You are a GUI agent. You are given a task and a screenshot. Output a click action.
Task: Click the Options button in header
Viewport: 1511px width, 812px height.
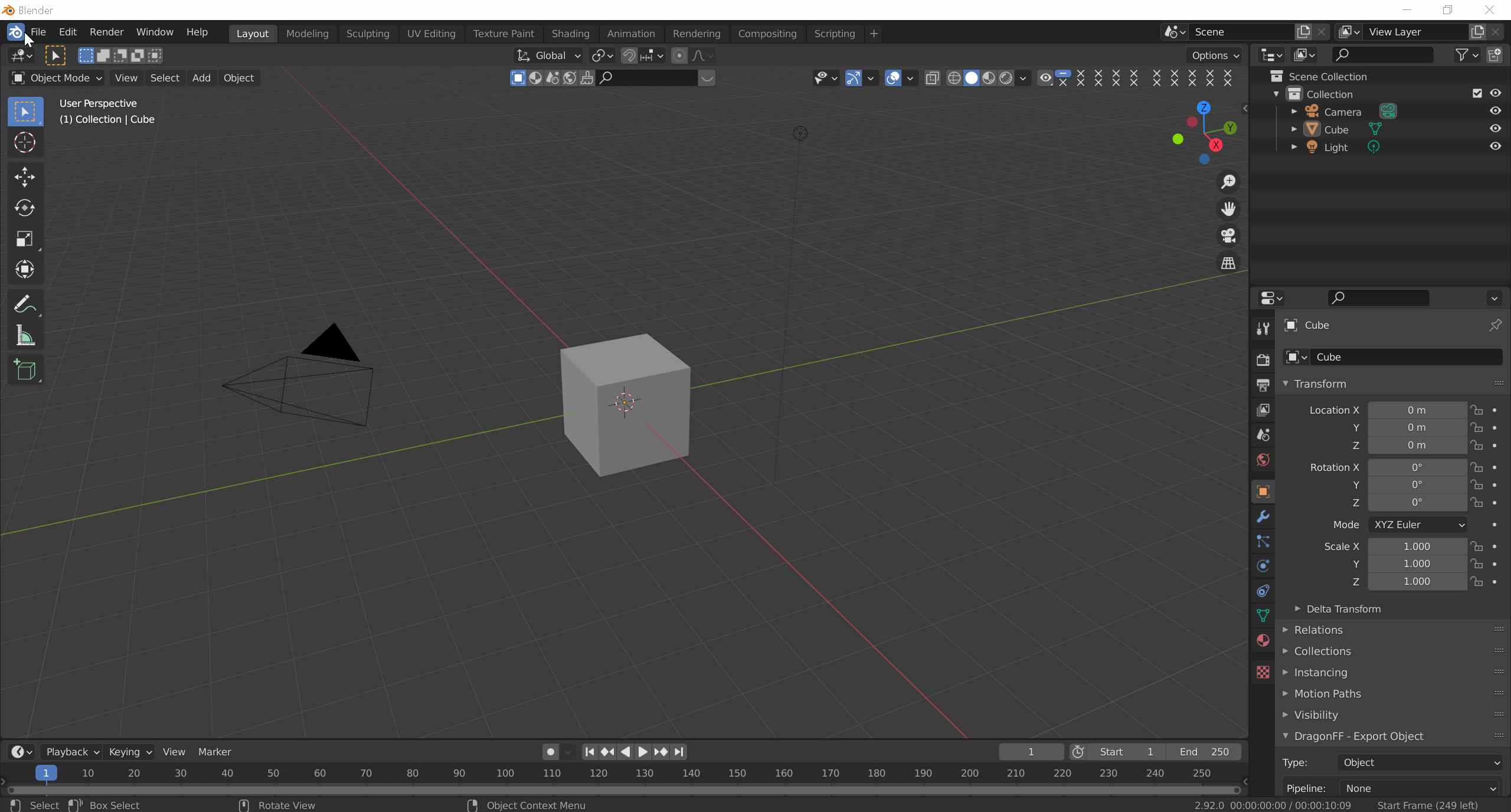pos(1215,55)
